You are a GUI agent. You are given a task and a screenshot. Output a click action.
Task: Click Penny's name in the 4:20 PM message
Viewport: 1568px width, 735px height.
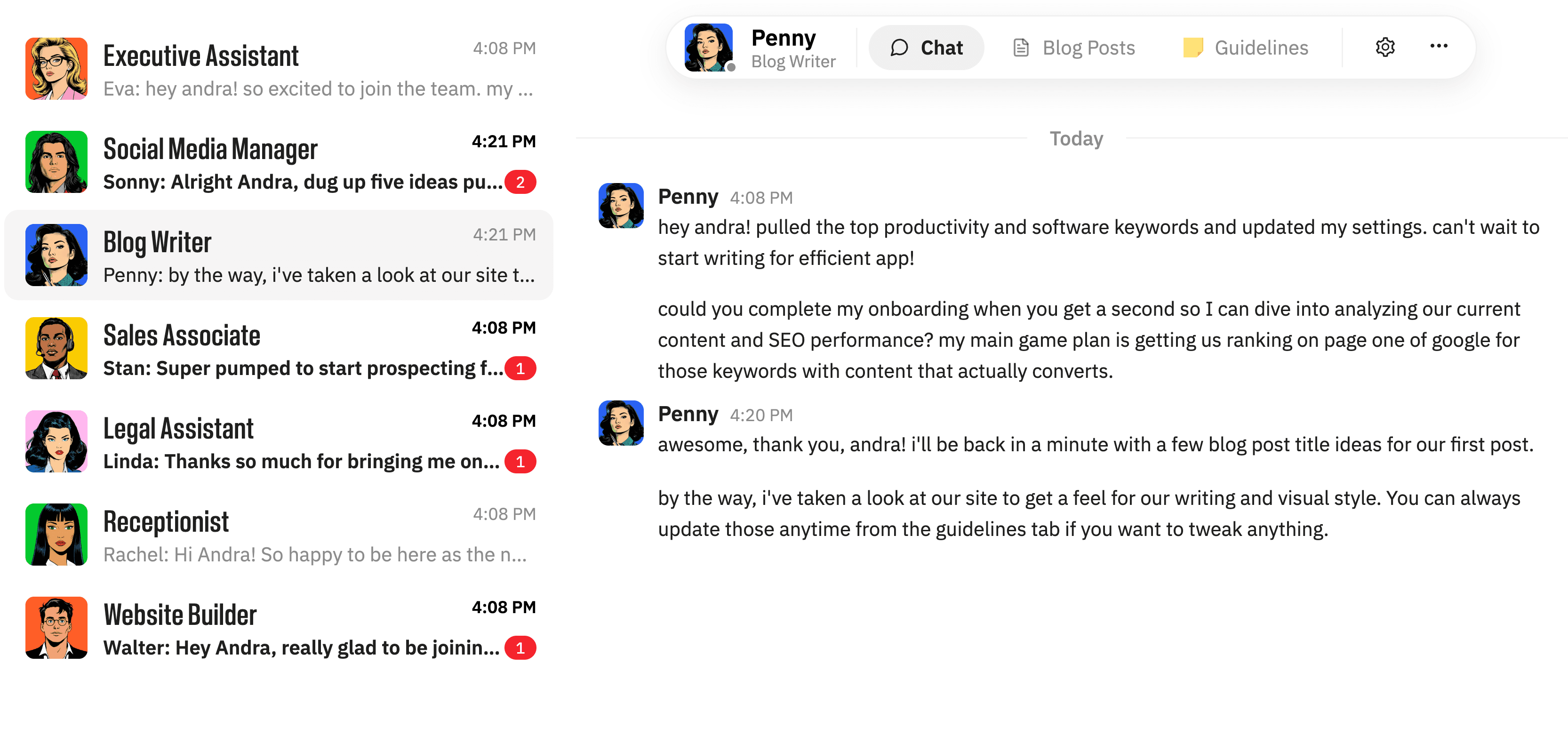click(x=688, y=414)
